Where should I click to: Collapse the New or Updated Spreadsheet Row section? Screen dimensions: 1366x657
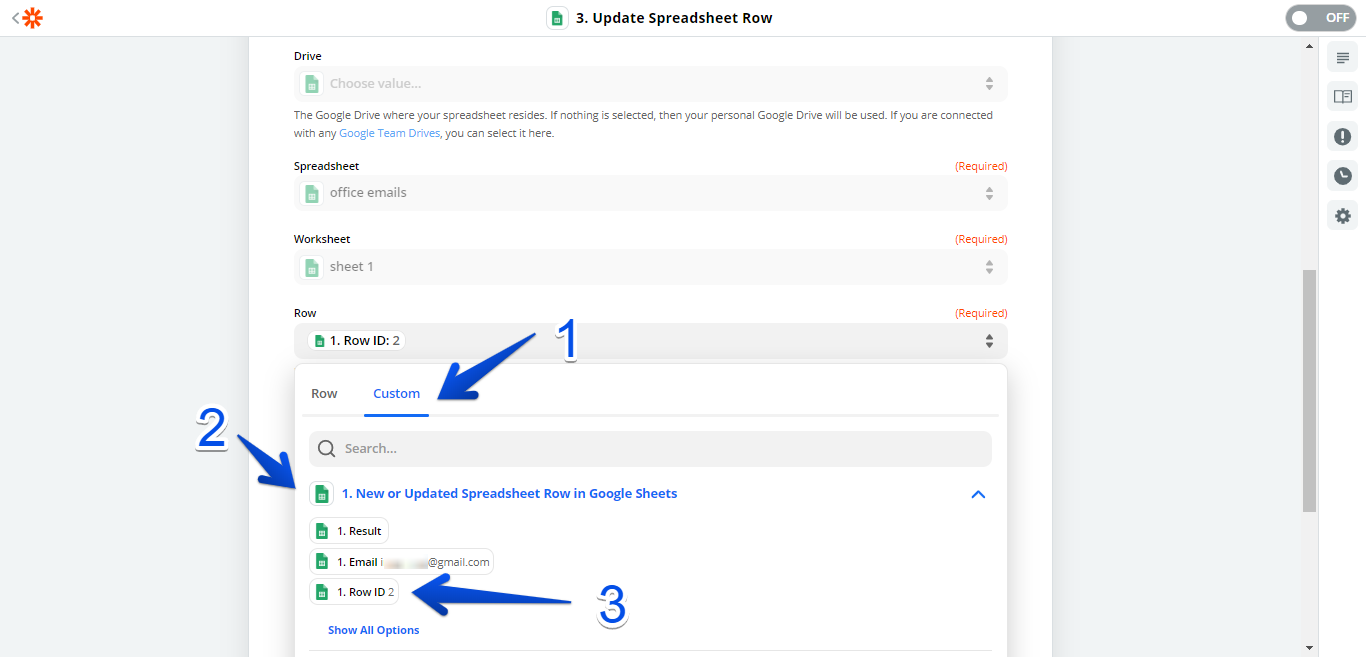pos(978,494)
